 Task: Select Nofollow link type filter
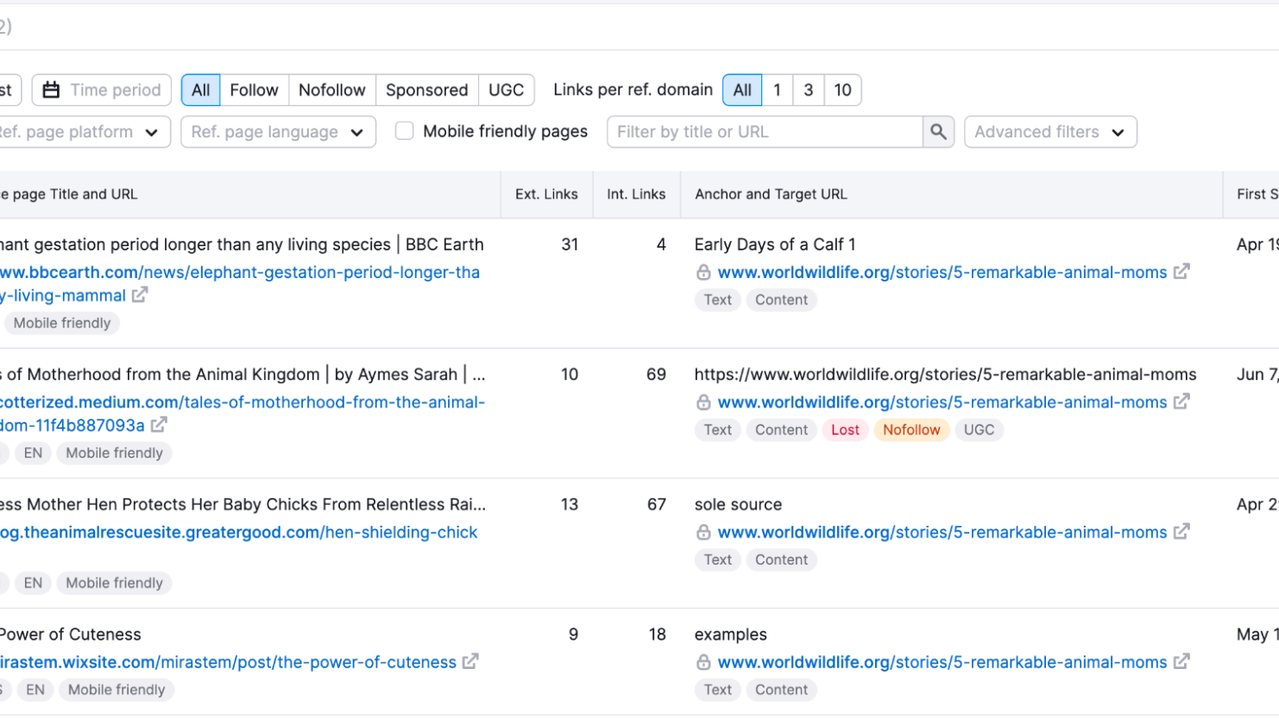click(331, 90)
